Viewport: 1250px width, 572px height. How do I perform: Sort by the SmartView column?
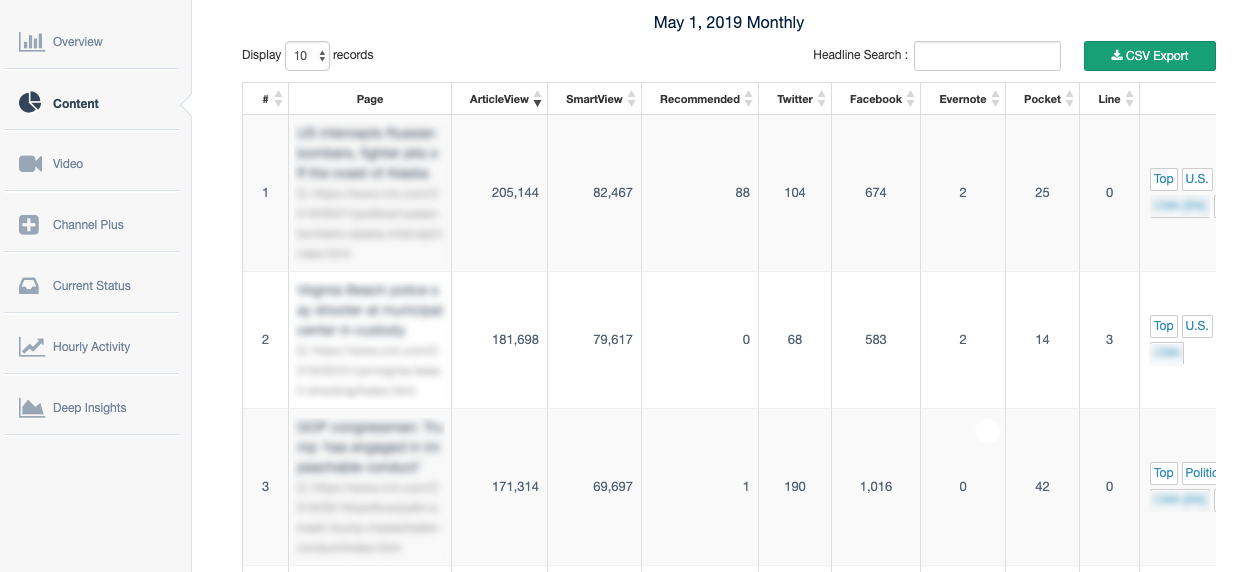[x=595, y=99]
